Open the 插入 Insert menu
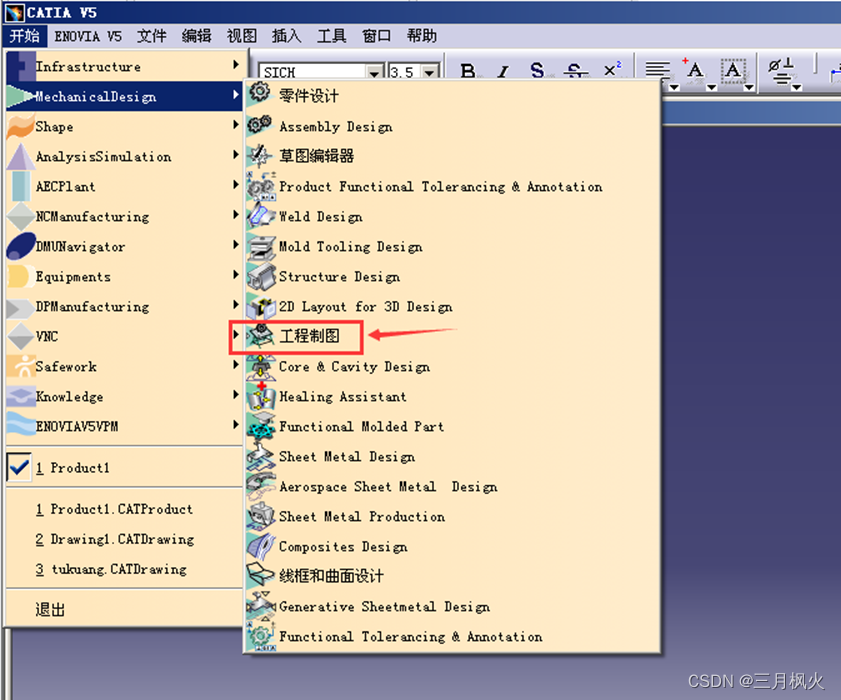This screenshot has height=700, width=841. pos(286,36)
